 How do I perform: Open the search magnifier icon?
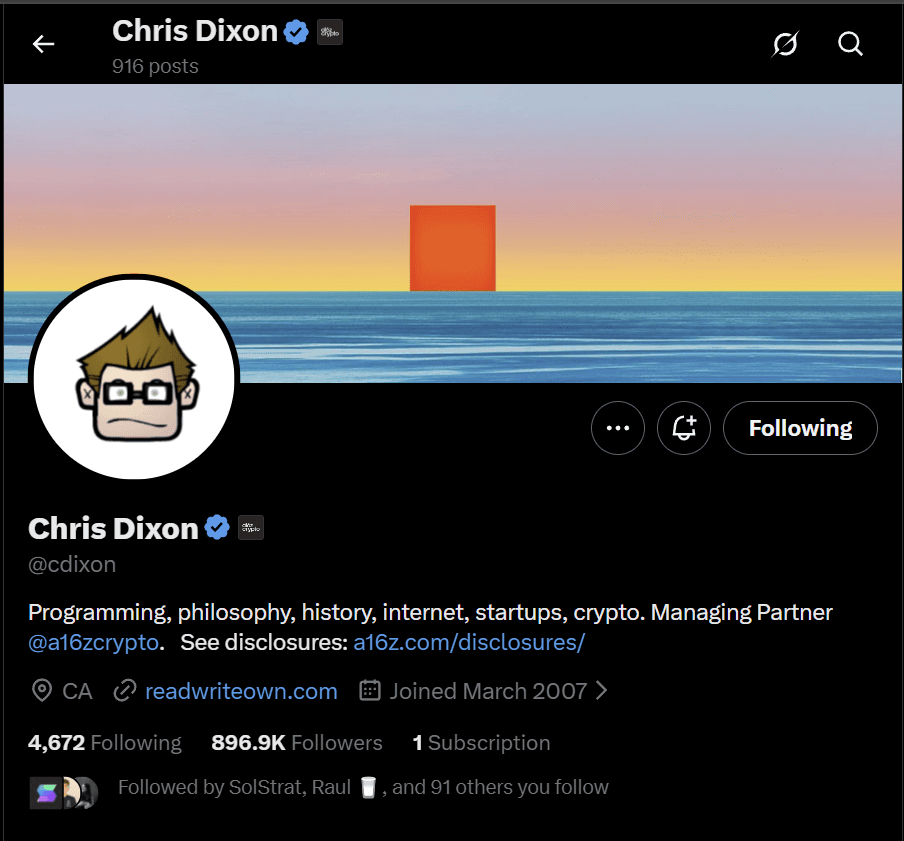pos(850,44)
